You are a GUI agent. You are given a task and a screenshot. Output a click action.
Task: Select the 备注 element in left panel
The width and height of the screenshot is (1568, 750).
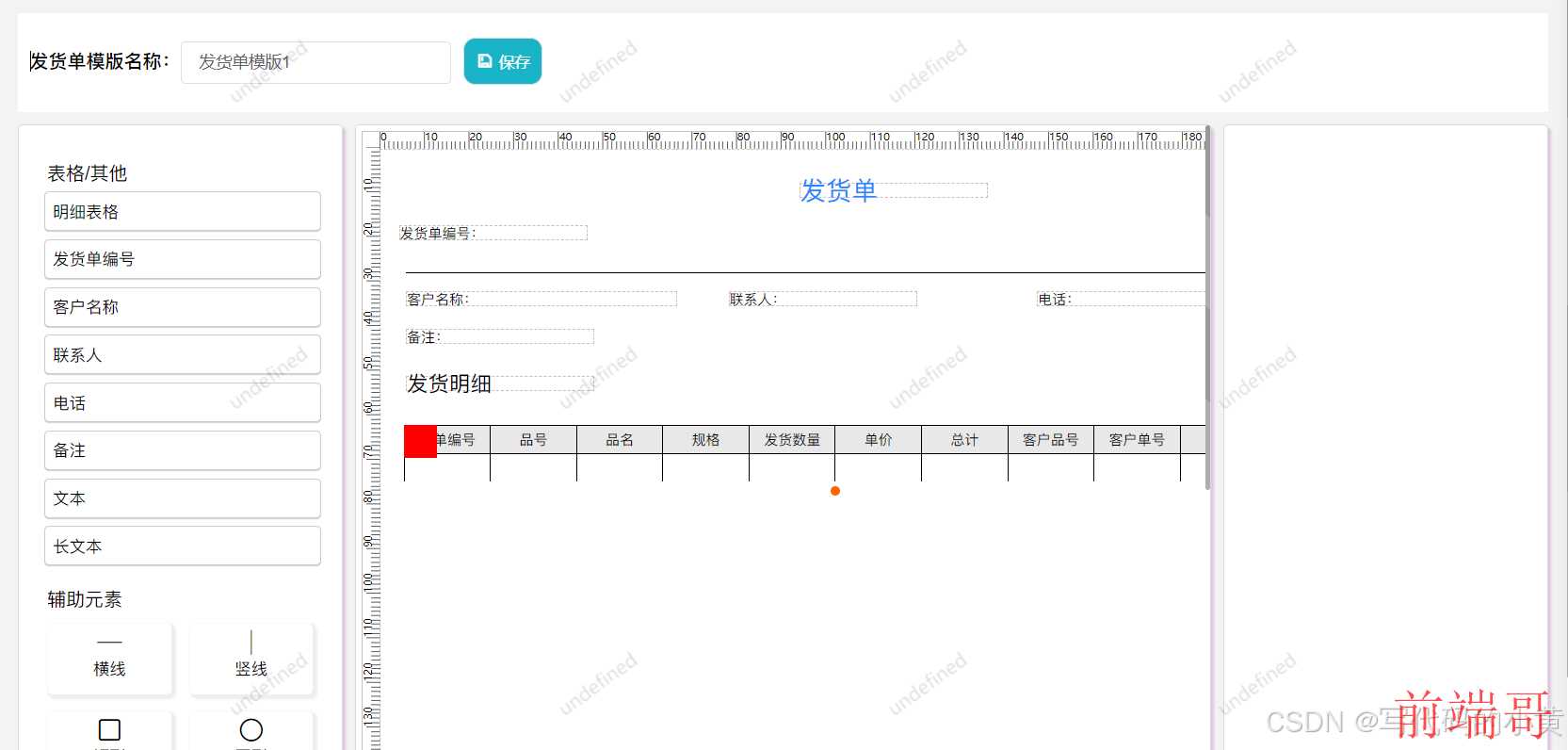pos(183,450)
